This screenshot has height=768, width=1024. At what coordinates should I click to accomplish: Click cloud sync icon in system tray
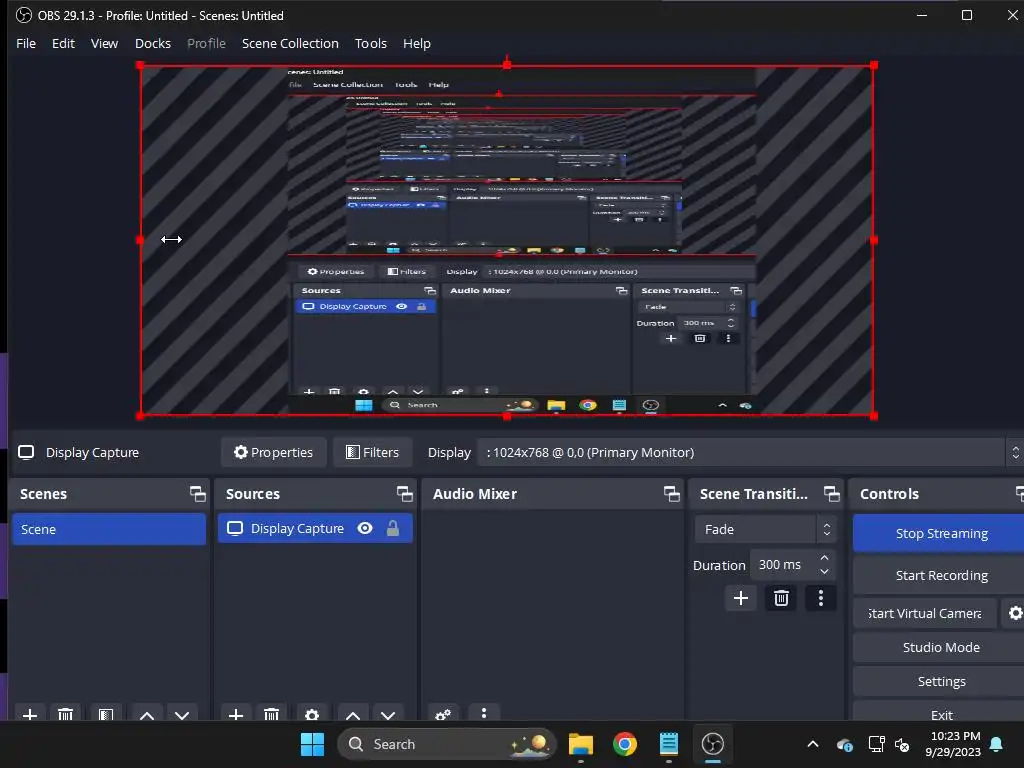click(x=844, y=744)
